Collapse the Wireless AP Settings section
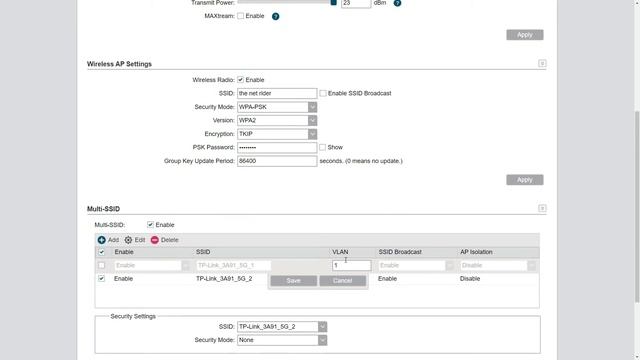Screen dimensions: 640x360 [x=542, y=63]
